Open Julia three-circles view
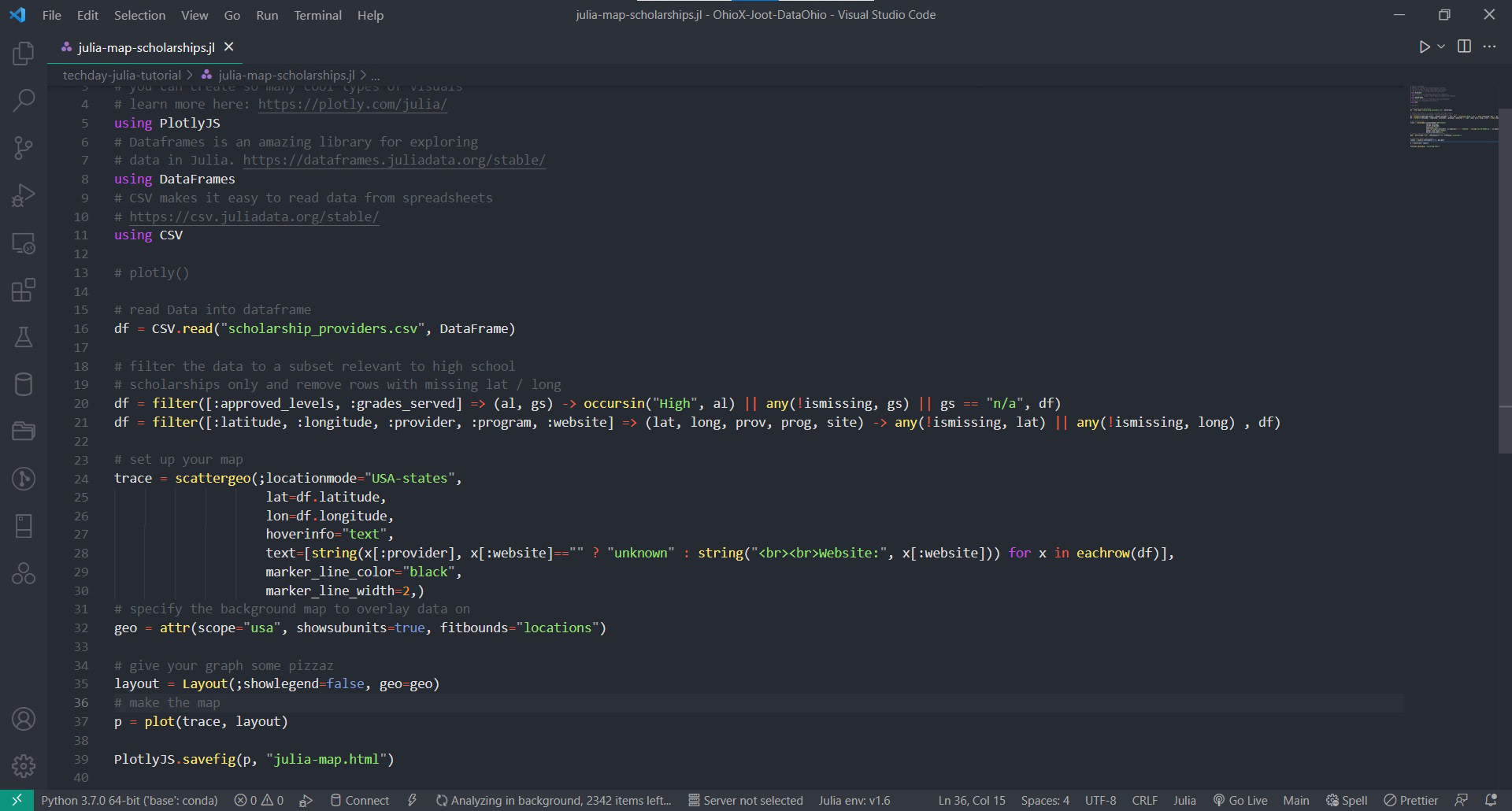 [x=24, y=573]
